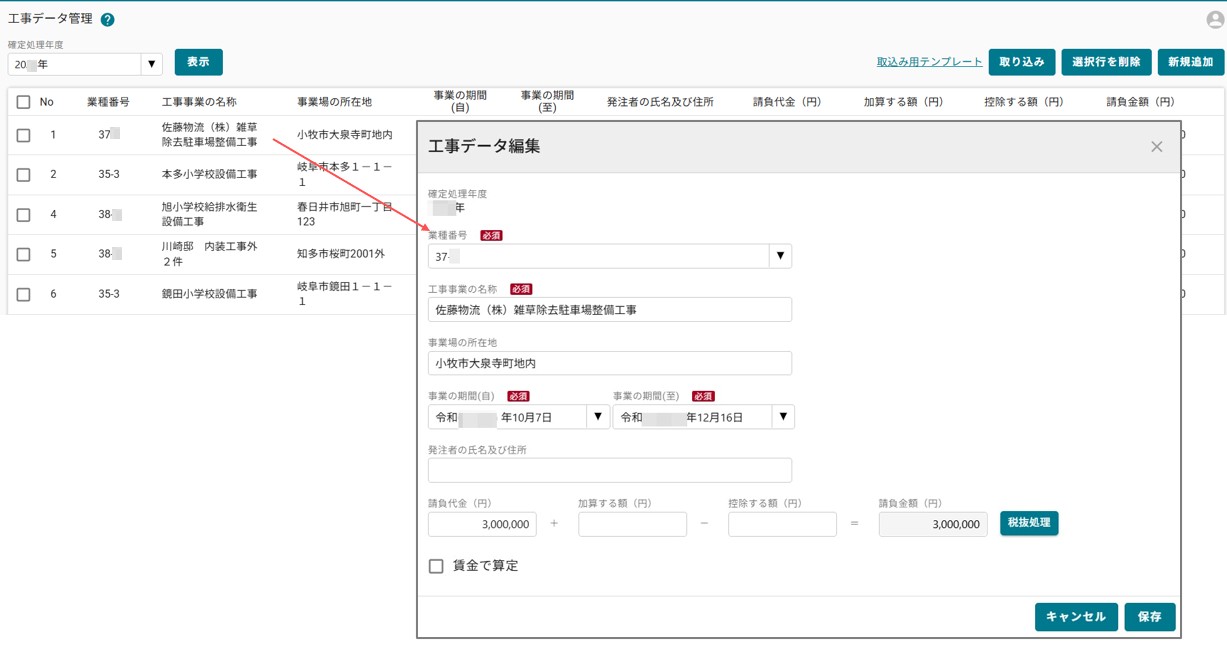Click the 税抜処理 button
Viewport: 1227px width, 646px height.
coord(1029,523)
